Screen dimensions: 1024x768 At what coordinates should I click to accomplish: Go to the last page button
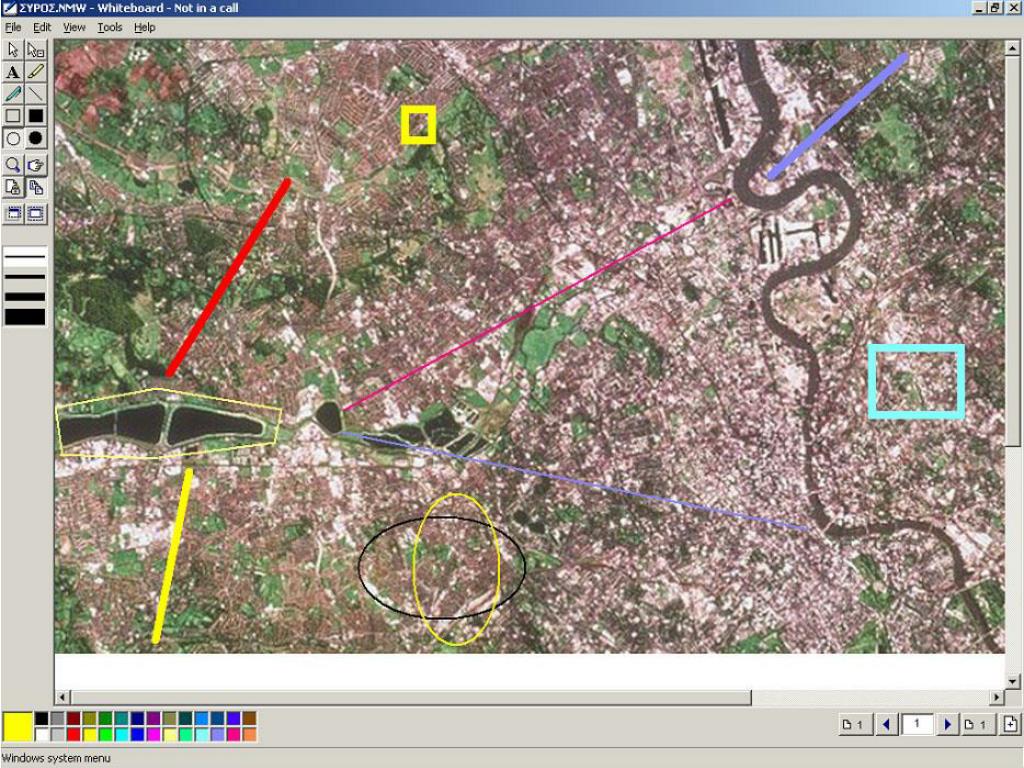[978, 724]
